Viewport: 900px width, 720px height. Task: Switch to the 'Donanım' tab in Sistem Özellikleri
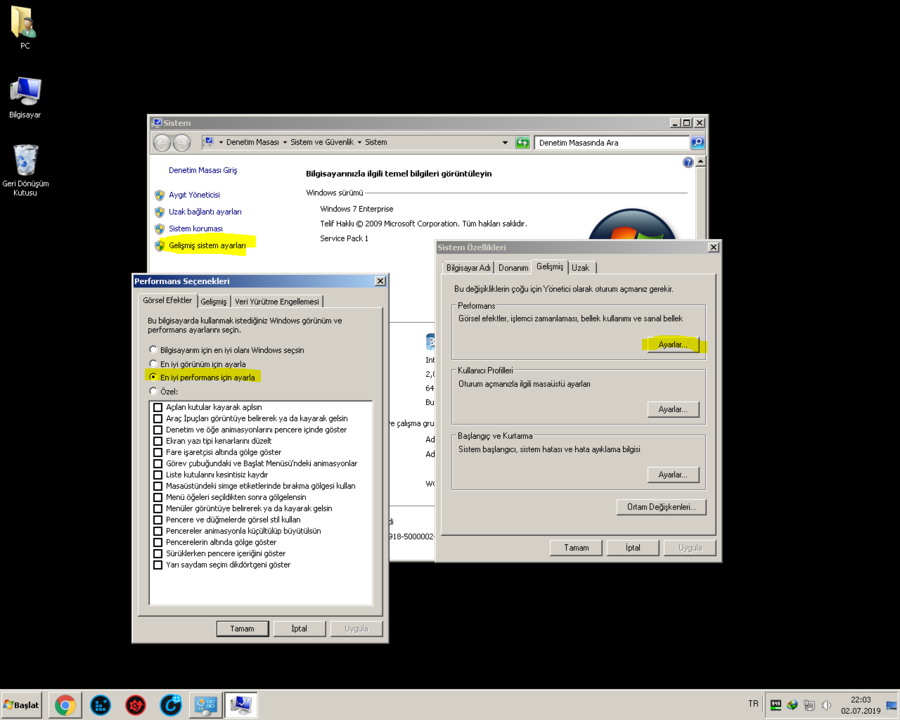click(x=513, y=268)
